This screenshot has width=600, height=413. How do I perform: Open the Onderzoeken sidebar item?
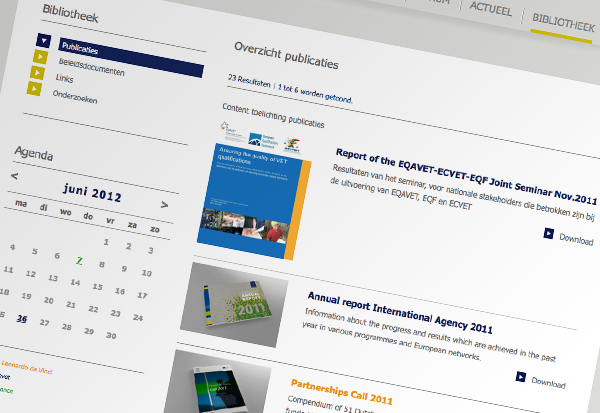tap(75, 97)
